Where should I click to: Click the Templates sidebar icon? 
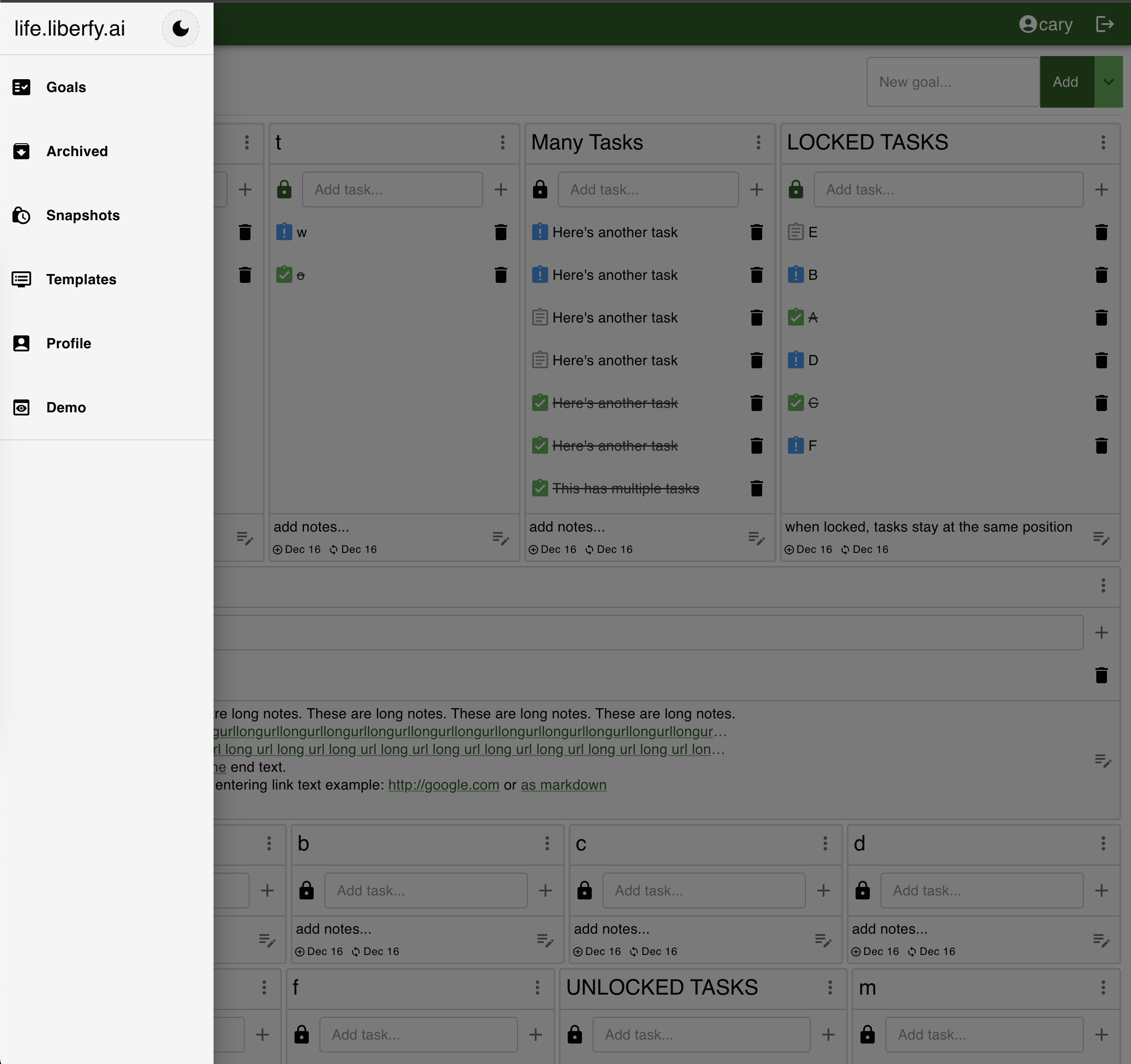click(22, 279)
